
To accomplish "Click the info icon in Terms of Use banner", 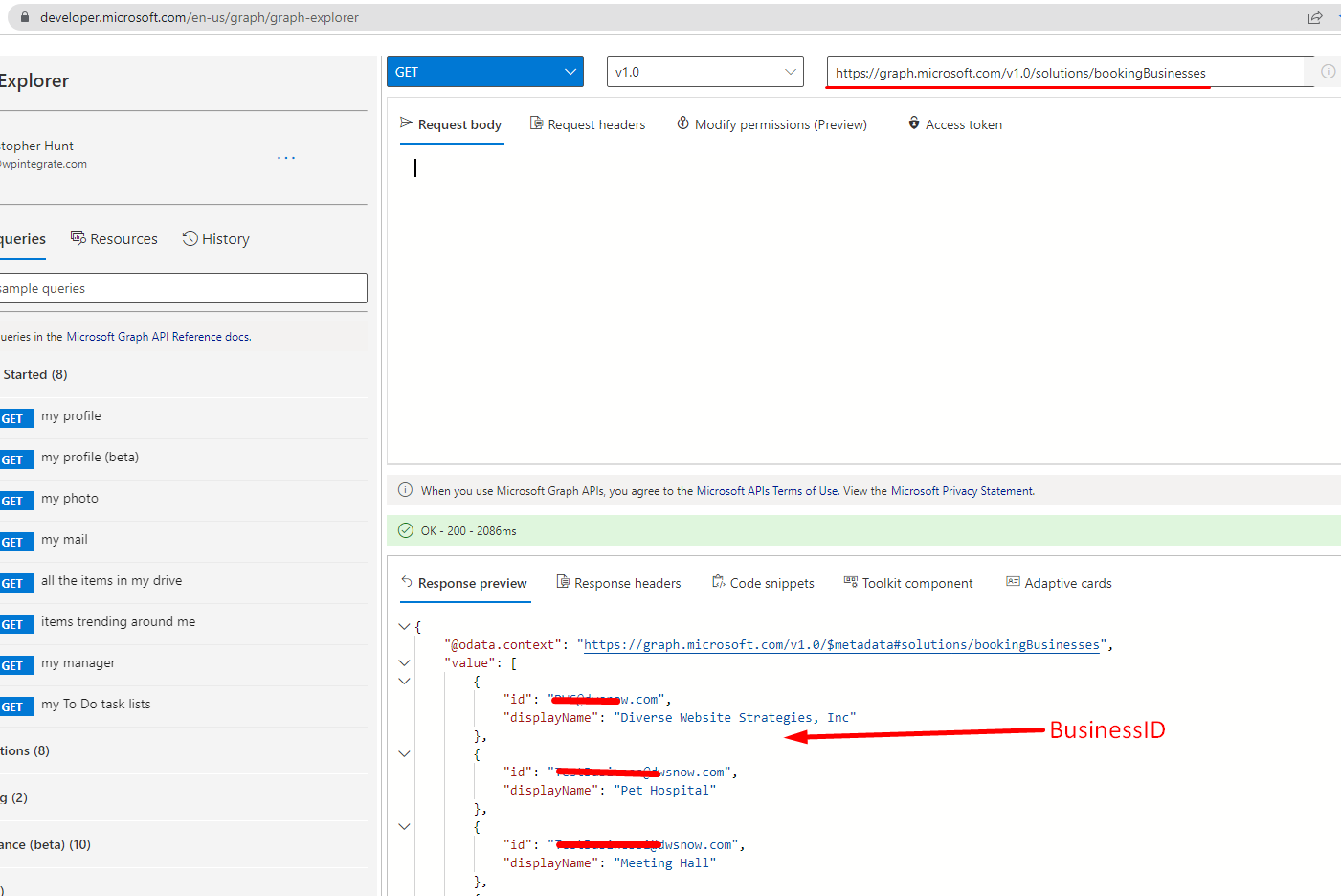I will (405, 490).
